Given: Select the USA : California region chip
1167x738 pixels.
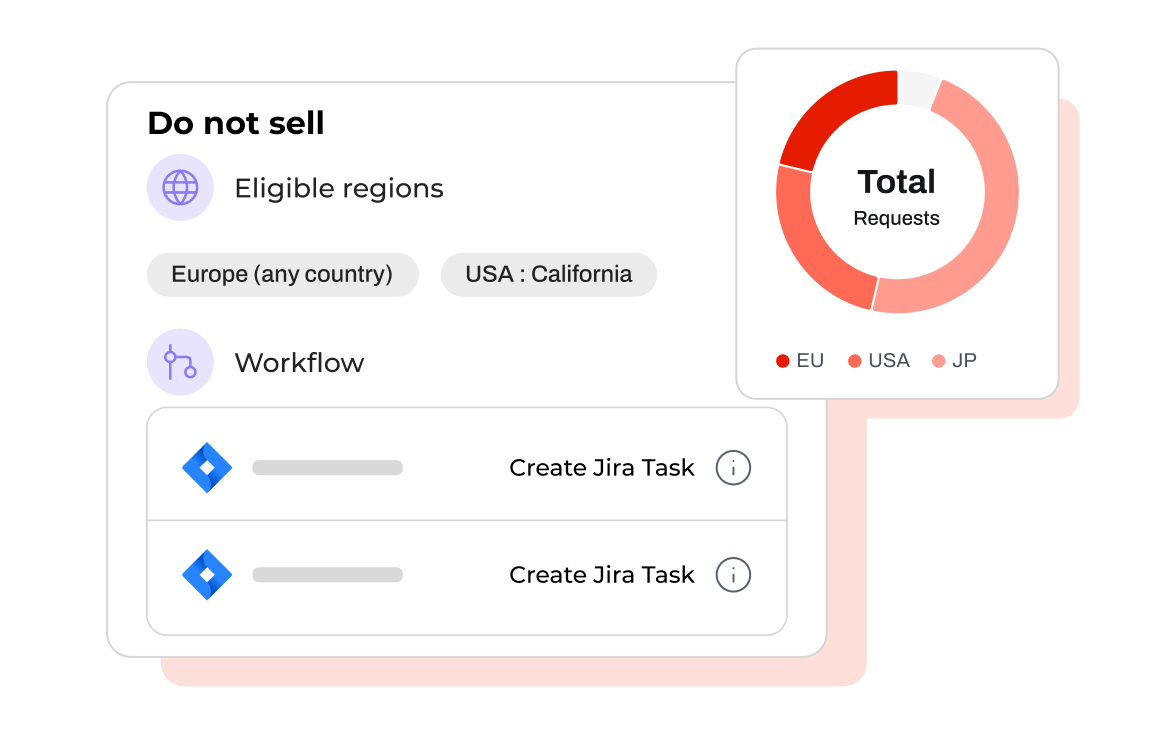Looking at the screenshot, I should pos(548,274).
